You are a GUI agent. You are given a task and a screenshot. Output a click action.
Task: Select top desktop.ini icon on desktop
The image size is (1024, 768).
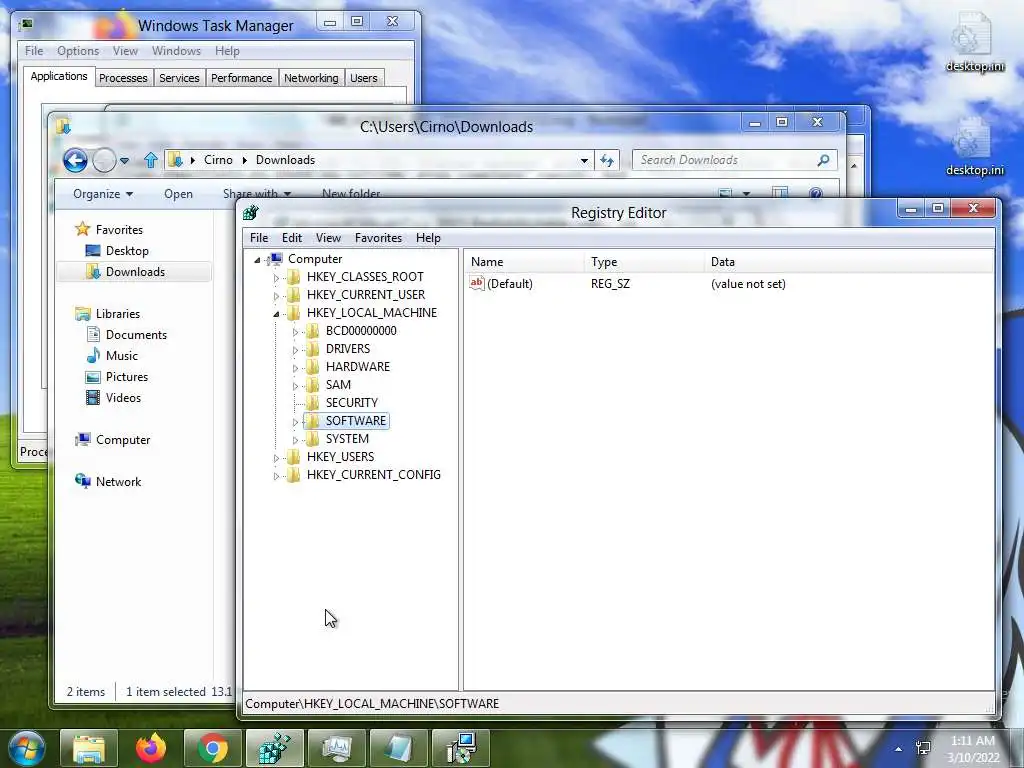point(974,42)
